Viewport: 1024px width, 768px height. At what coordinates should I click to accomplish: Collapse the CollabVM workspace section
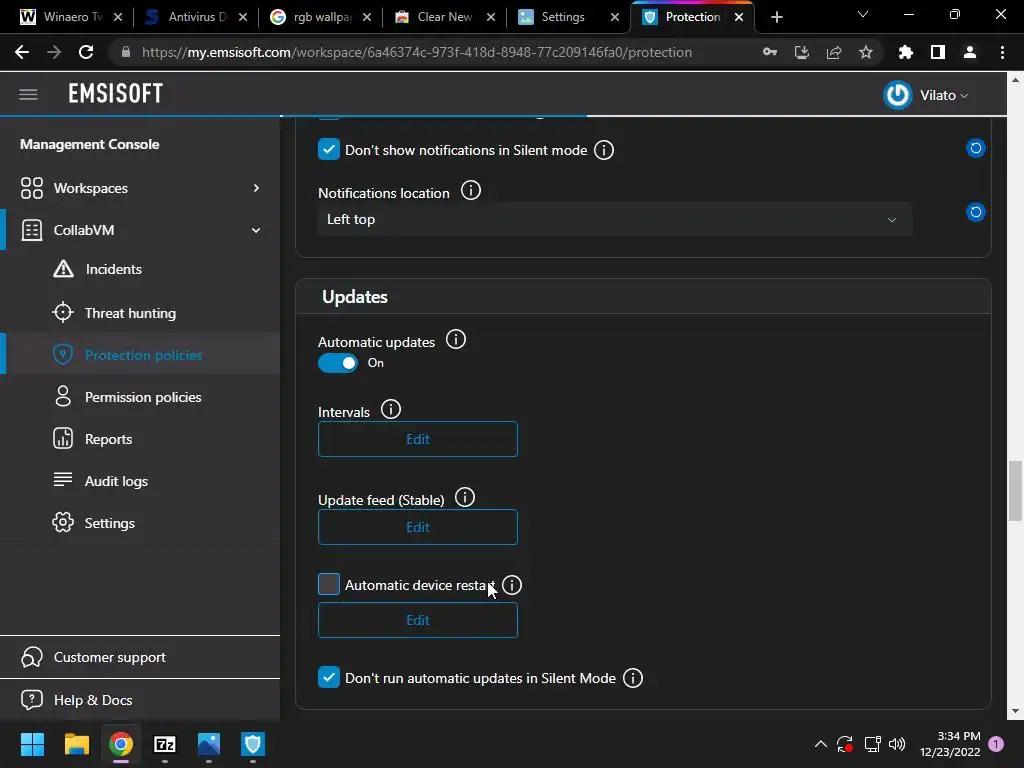[x=256, y=230]
